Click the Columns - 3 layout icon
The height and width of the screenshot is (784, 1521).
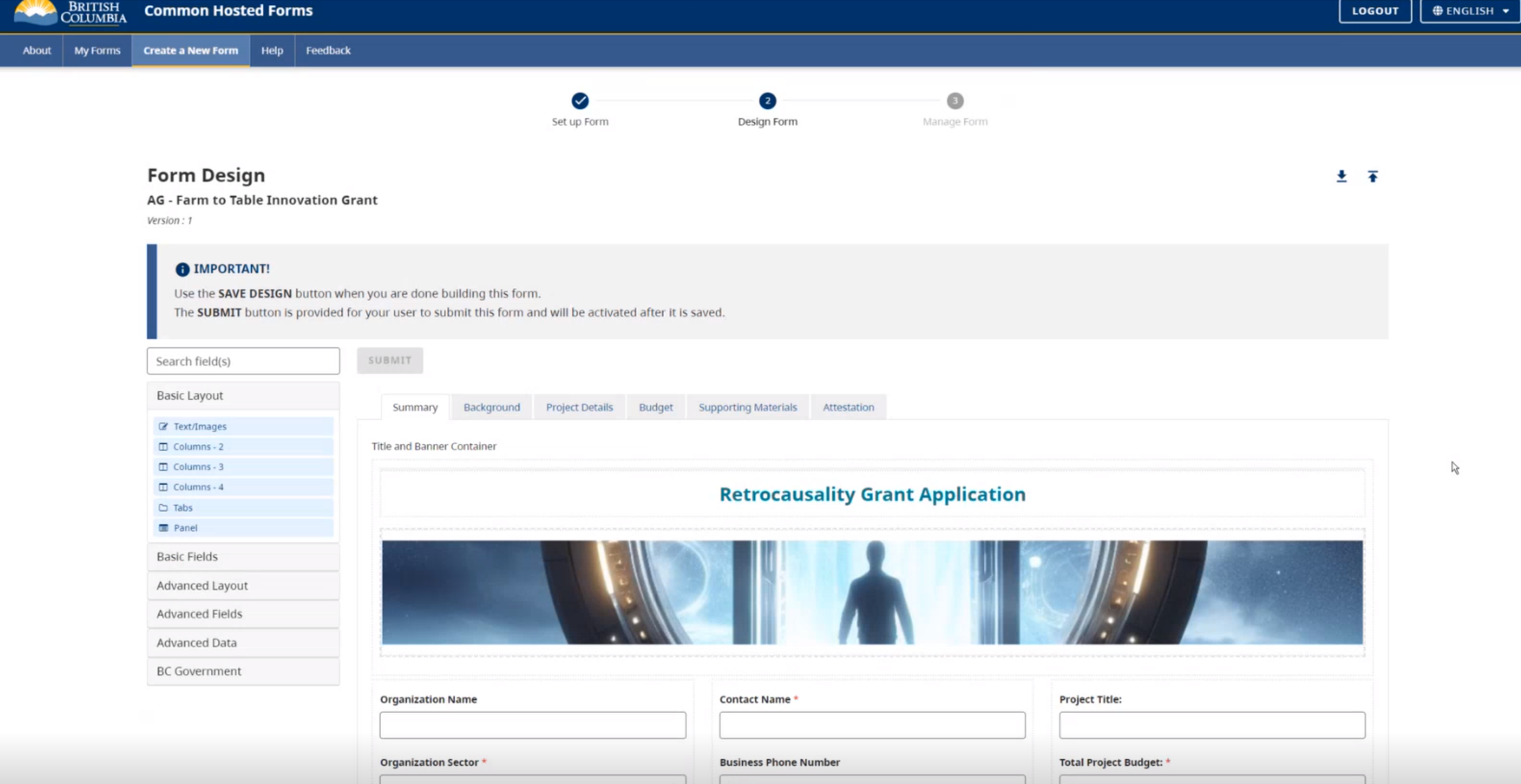point(164,466)
